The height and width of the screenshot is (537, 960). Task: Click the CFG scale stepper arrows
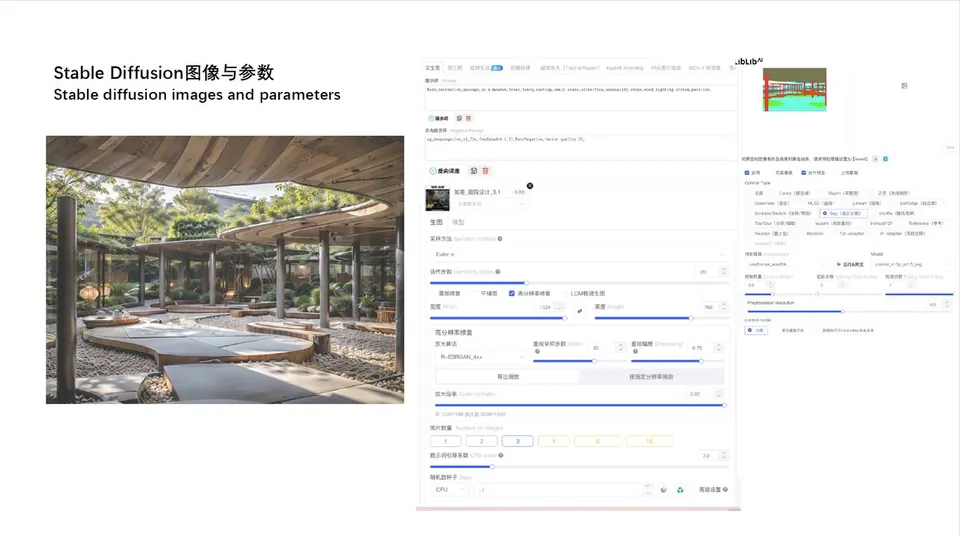724,456
